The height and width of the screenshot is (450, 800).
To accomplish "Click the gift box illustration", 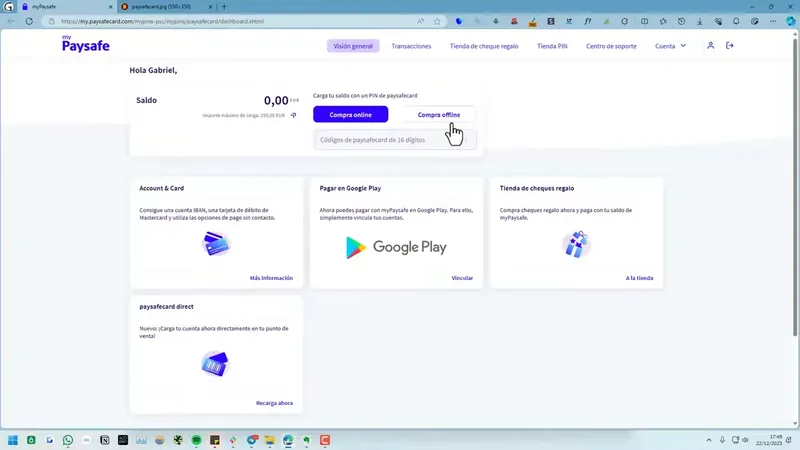I will coord(576,244).
